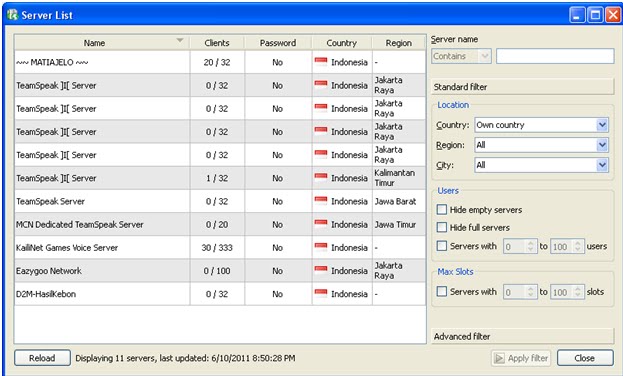The image size is (623, 376).
Task: Click the Location group label
Action: 453,105
